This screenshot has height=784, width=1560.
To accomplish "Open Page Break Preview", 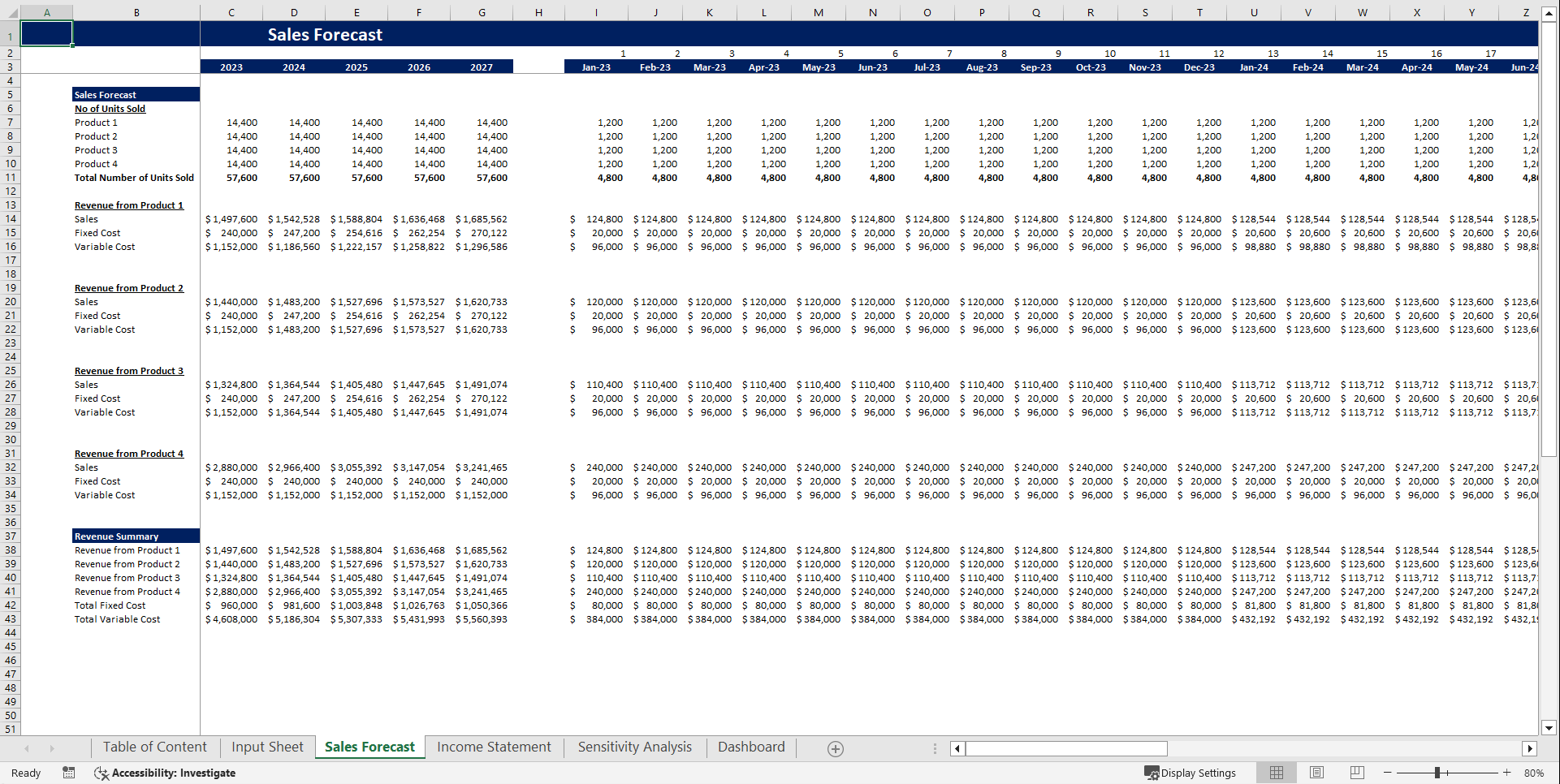I will [x=1356, y=773].
